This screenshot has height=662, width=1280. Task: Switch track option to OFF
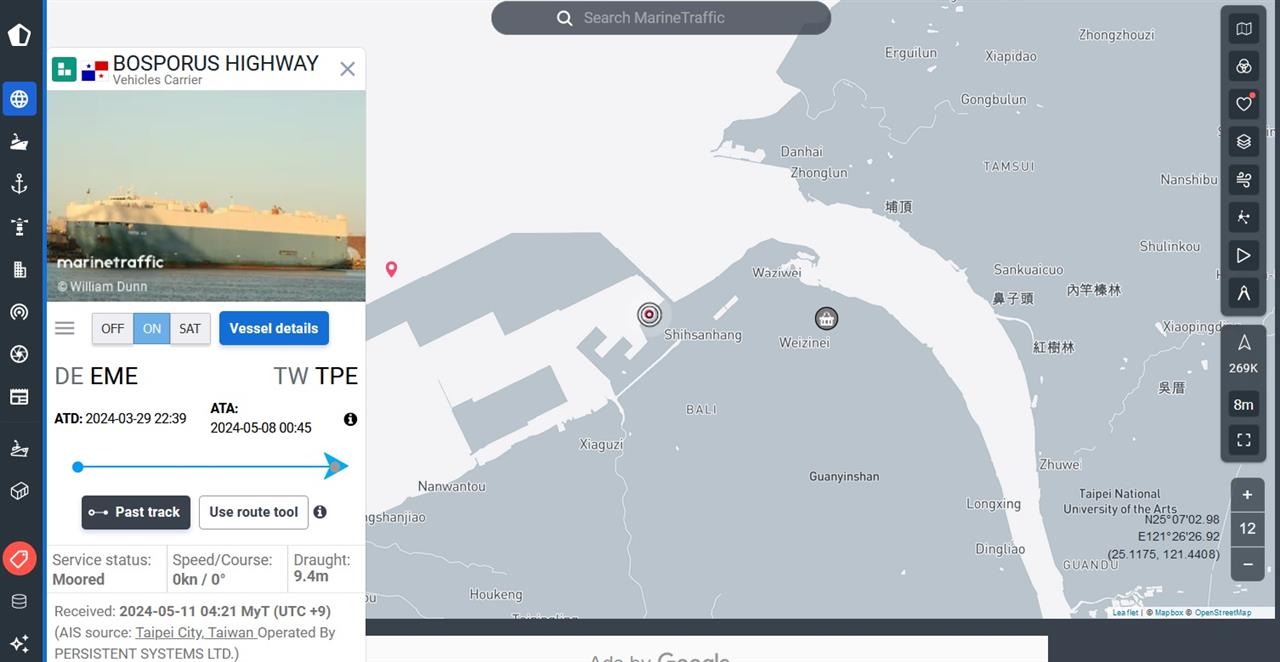pyautogui.click(x=113, y=328)
